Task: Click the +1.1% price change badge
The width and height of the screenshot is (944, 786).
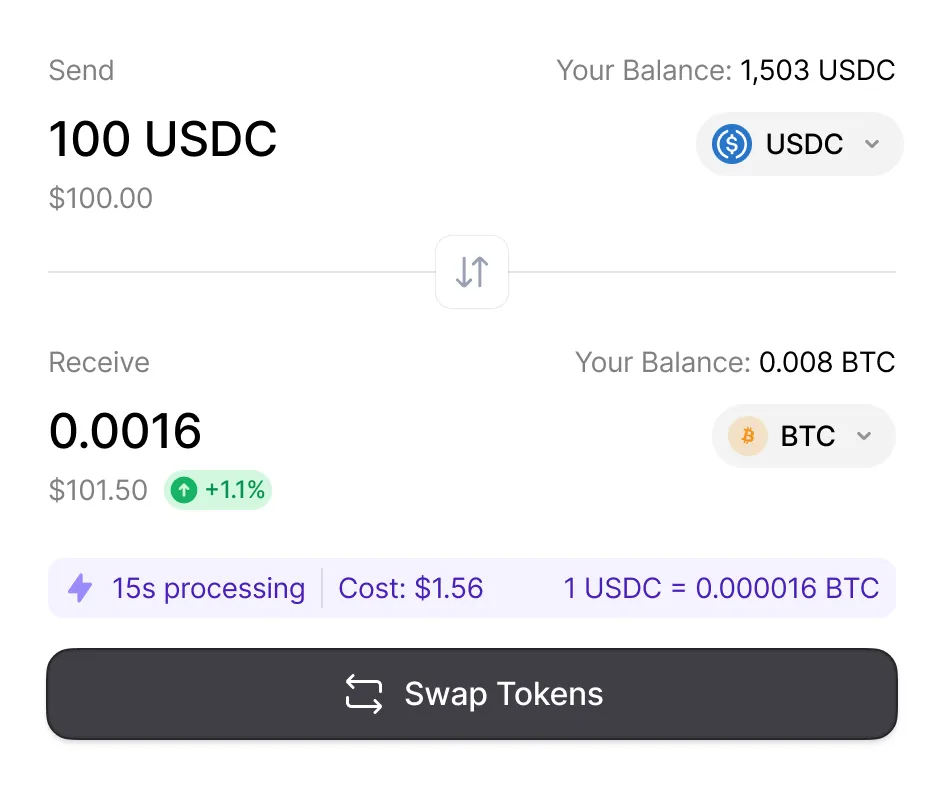Action: tap(218, 490)
